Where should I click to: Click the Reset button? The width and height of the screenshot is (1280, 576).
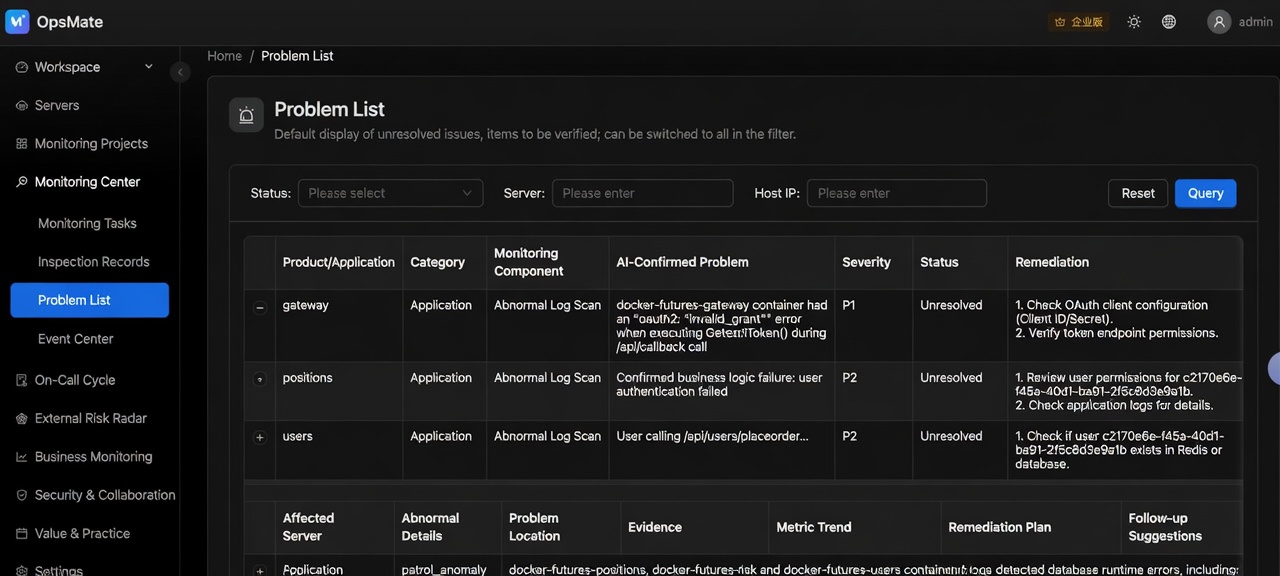click(1138, 193)
